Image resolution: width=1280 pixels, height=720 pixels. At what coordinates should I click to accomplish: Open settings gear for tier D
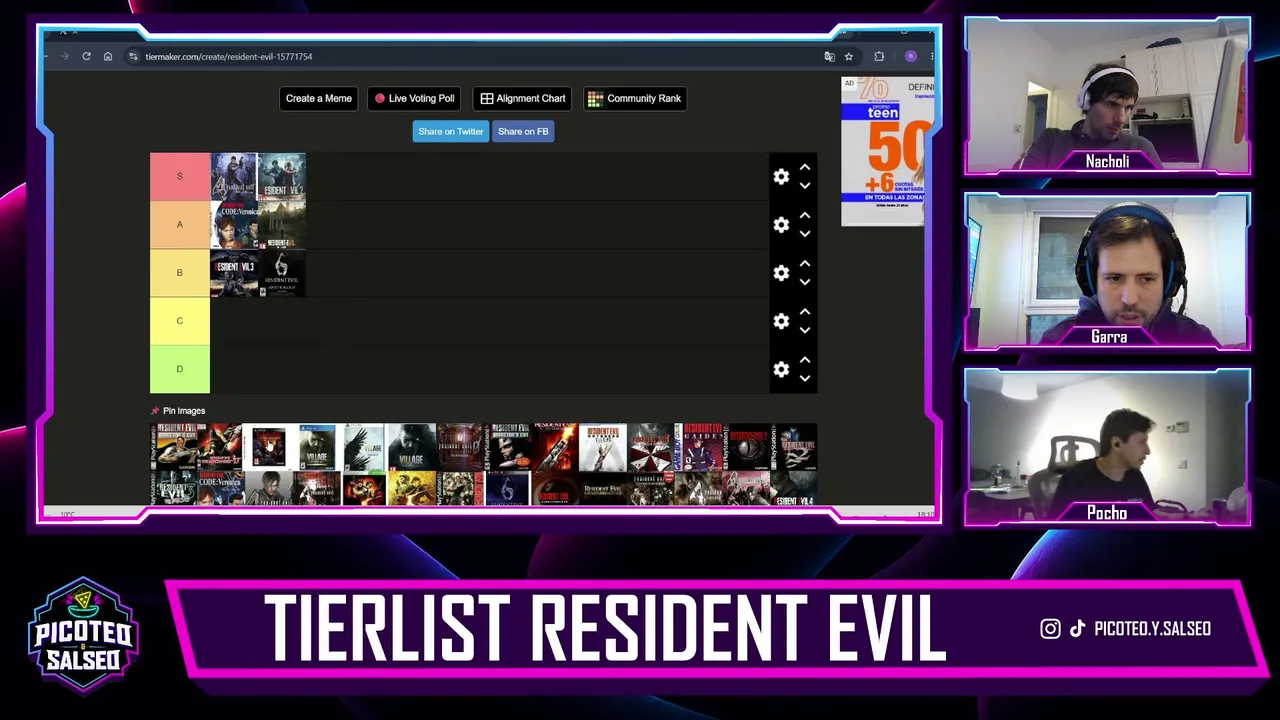point(781,369)
